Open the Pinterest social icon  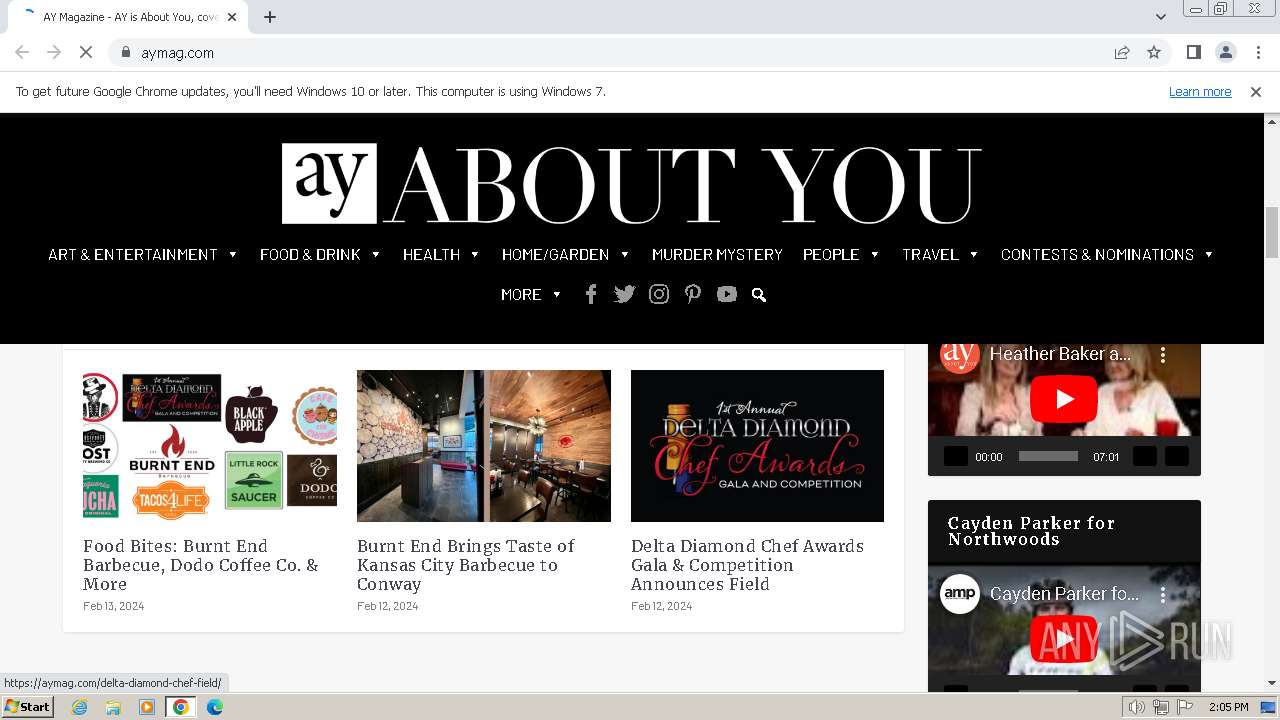pos(693,294)
